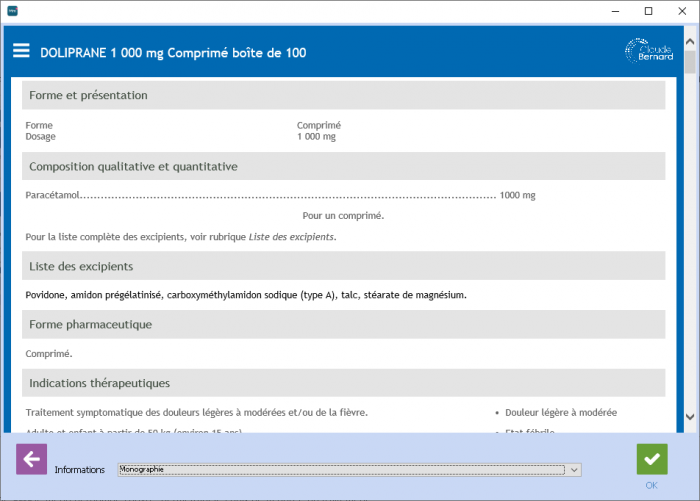
Task: Confirm with the green checkmark OK button
Action: (x=652, y=459)
